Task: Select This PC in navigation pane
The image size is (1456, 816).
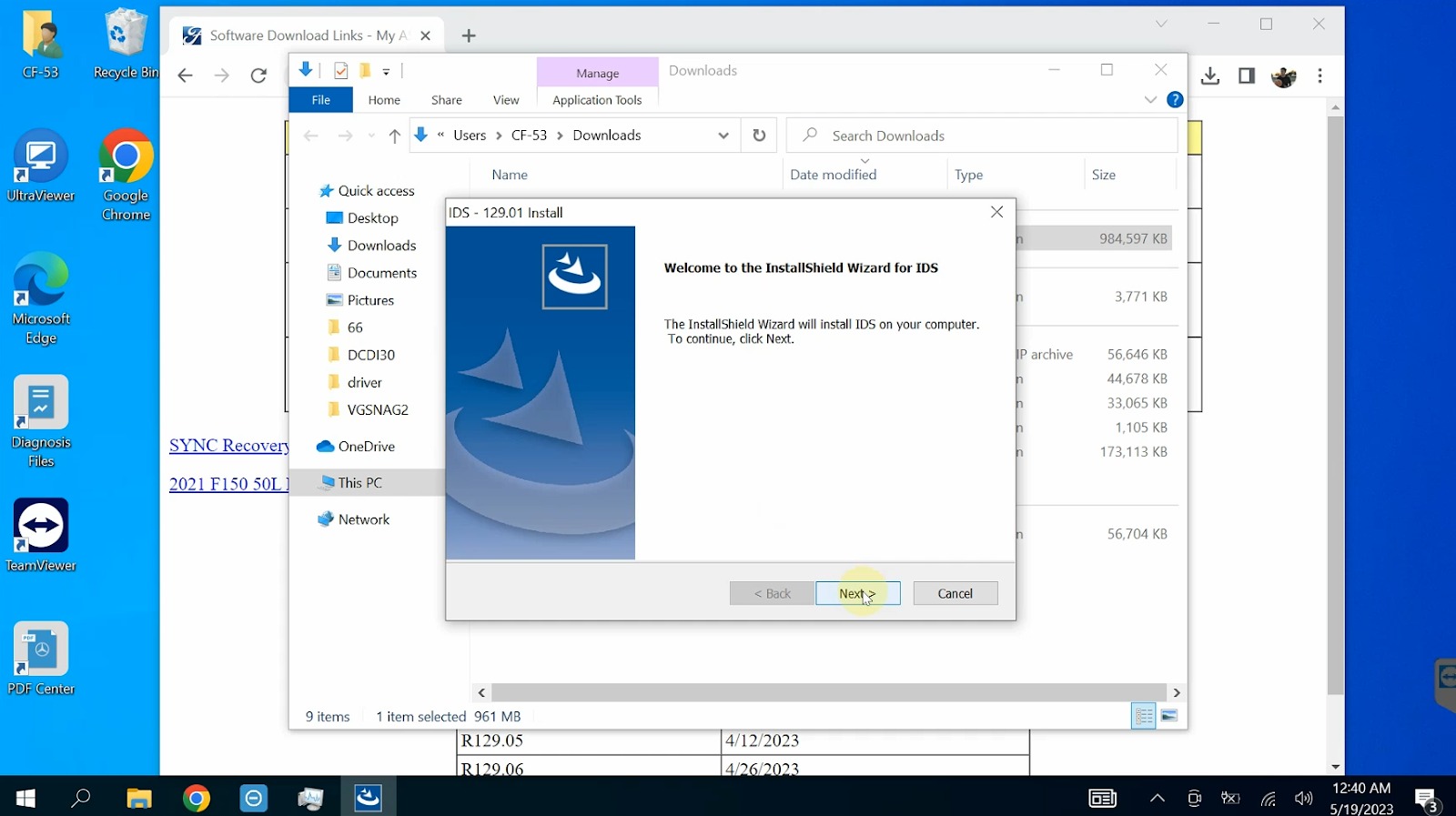Action: 359,483
